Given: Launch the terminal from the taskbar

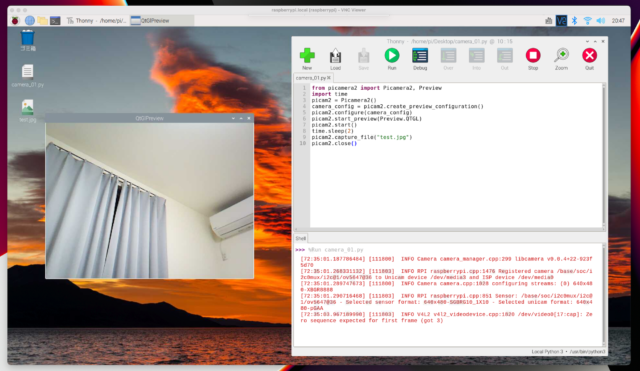Looking at the screenshot, I should (55, 20).
